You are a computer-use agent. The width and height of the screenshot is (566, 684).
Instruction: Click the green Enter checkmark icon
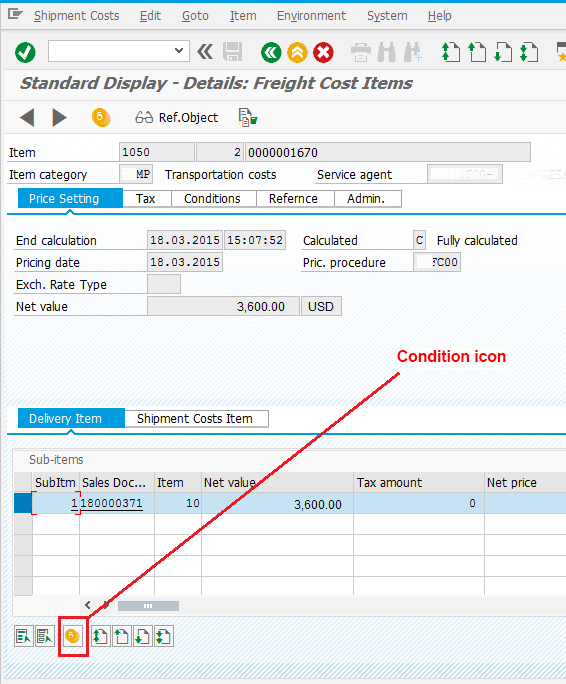click(x=25, y=52)
